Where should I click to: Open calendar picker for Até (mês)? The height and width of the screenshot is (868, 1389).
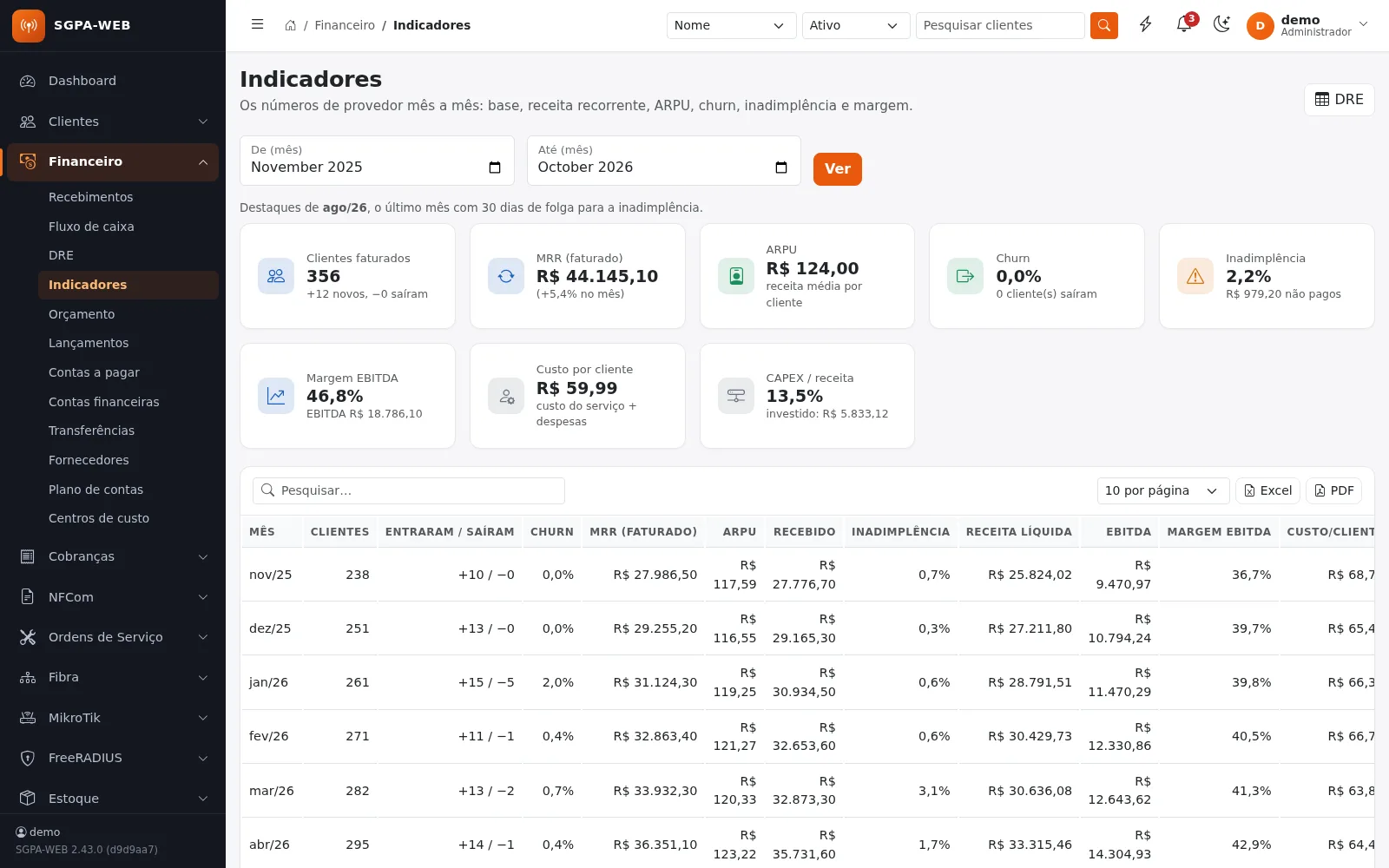pos(781,168)
